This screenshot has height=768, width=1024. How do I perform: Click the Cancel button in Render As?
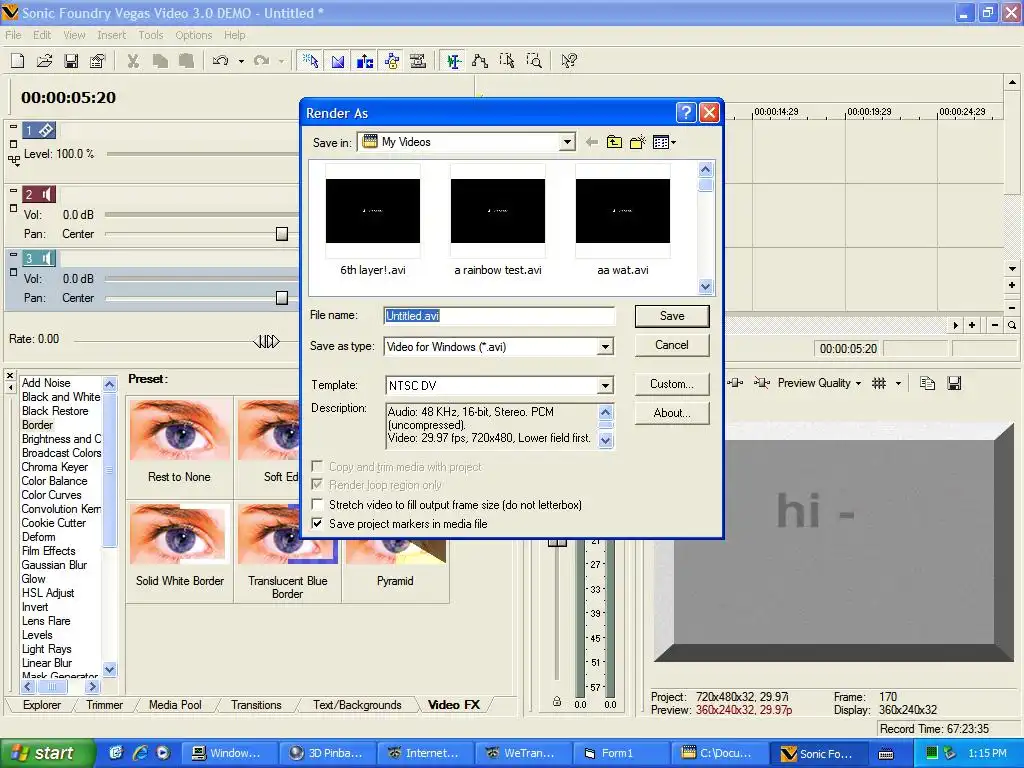[672, 345]
